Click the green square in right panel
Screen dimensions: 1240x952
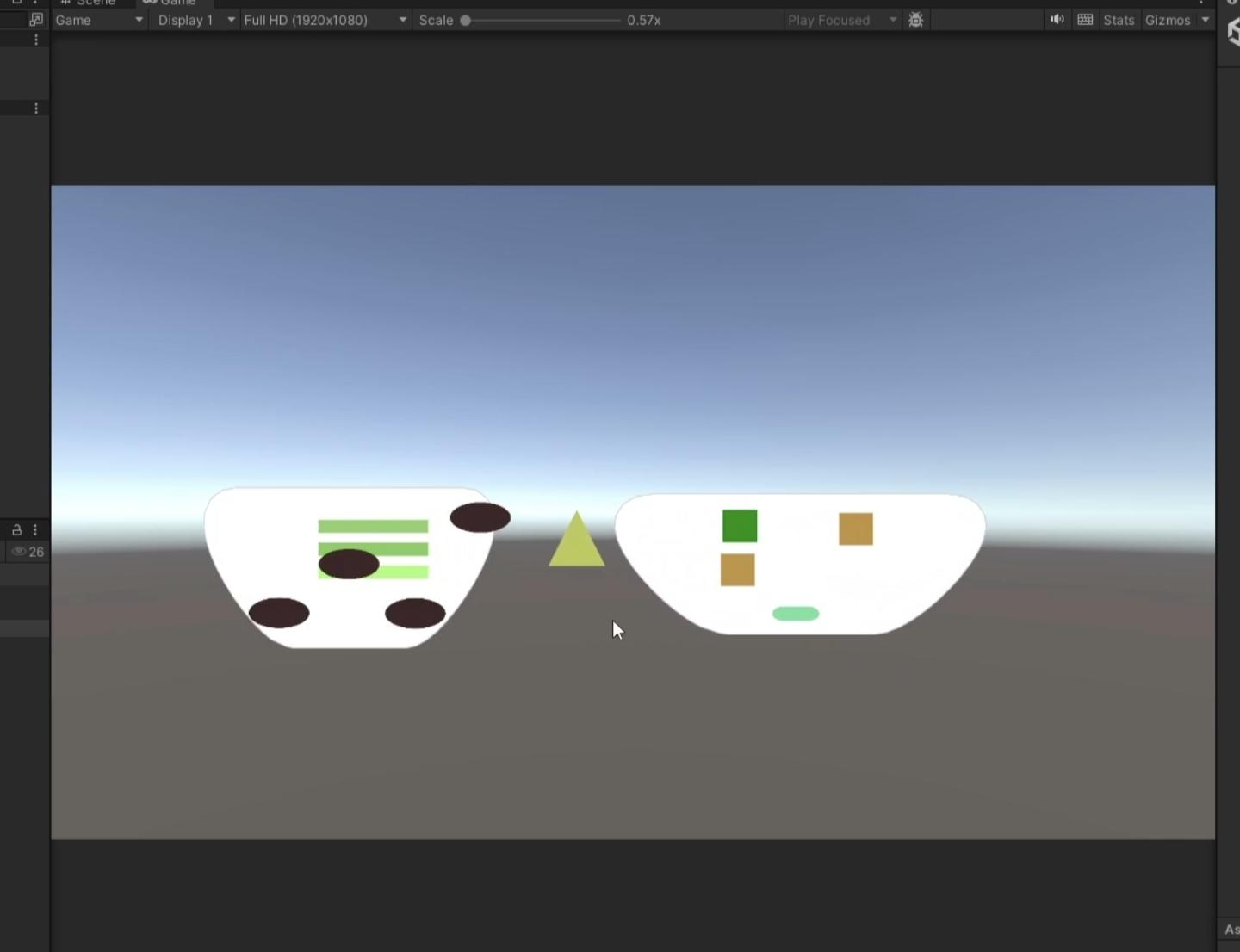(739, 526)
